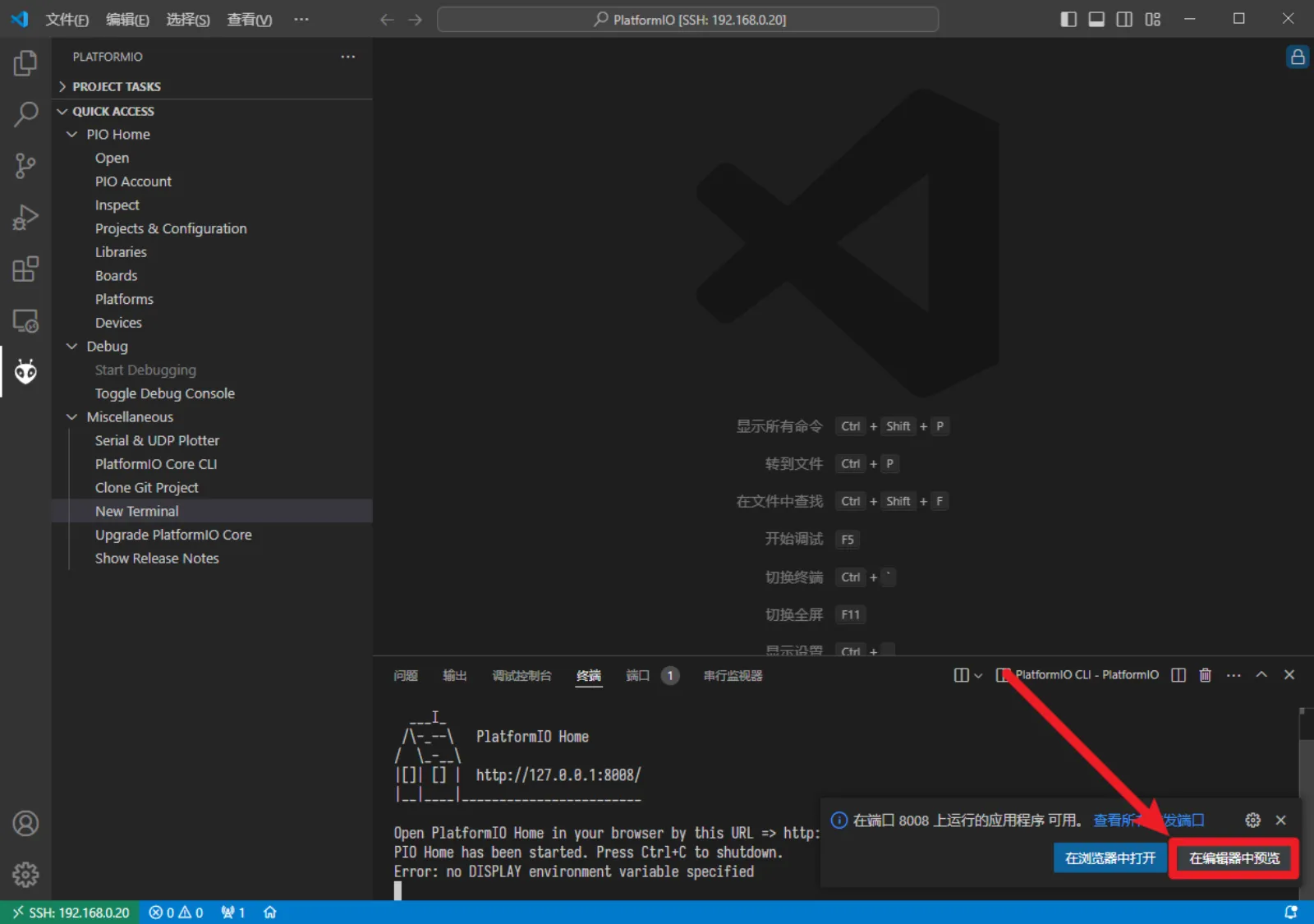This screenshot has height=924, width=1314.
Task: Toggle the primary sidebar visibility
Action: [1068, 19]
